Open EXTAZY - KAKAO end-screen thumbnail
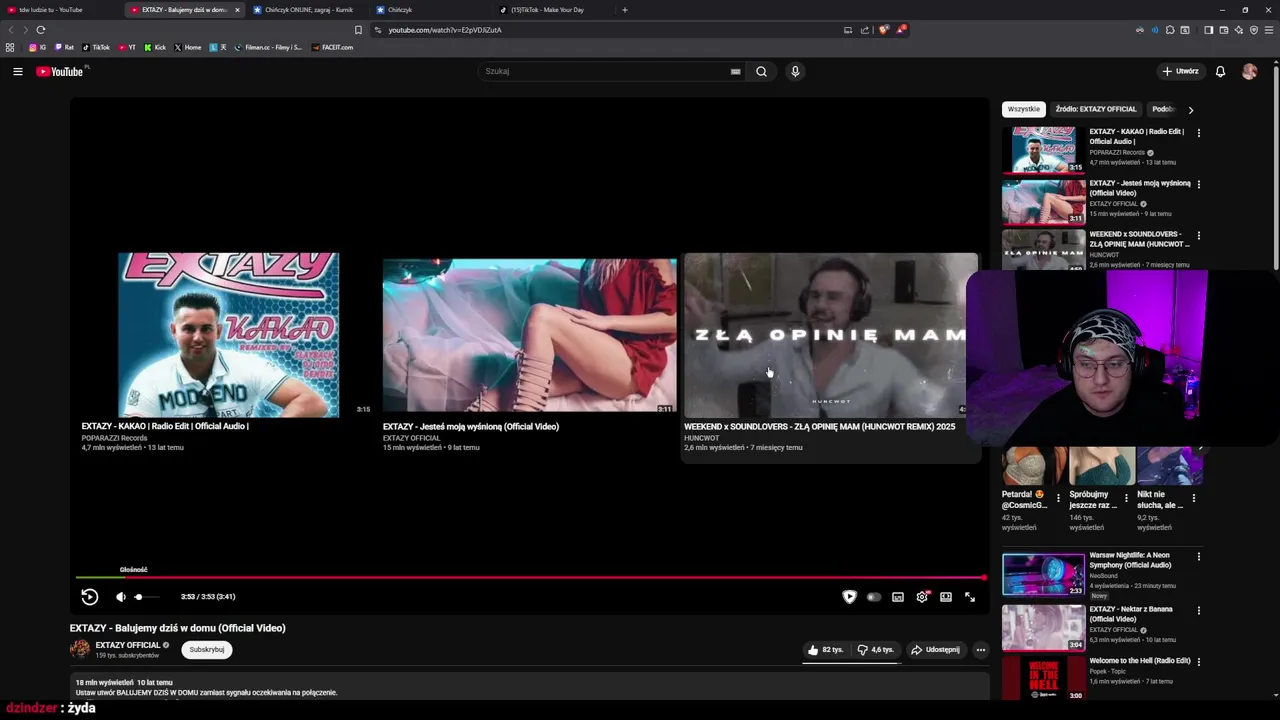Screen dimensions: 1280x720 (x=229, y=334)
